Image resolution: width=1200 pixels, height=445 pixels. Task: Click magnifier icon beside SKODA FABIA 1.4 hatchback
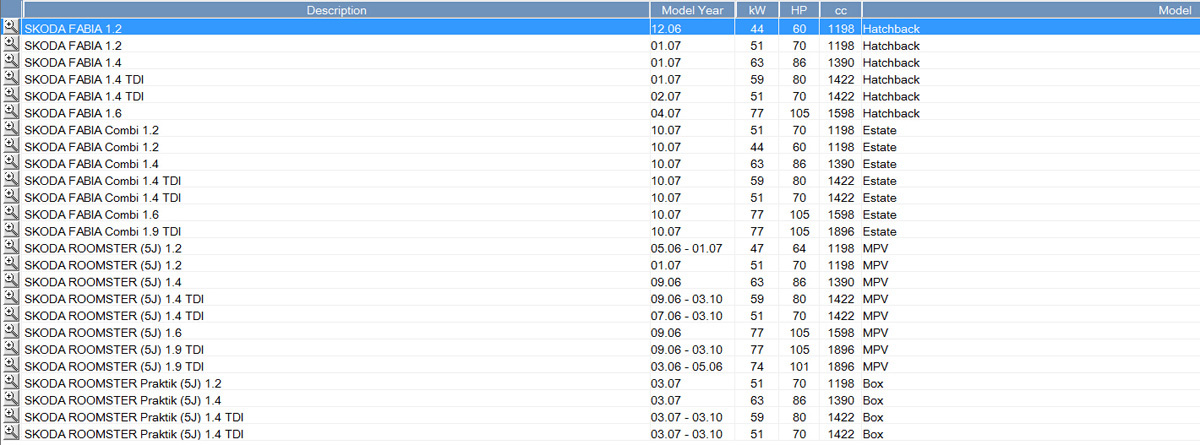point(10,62)
